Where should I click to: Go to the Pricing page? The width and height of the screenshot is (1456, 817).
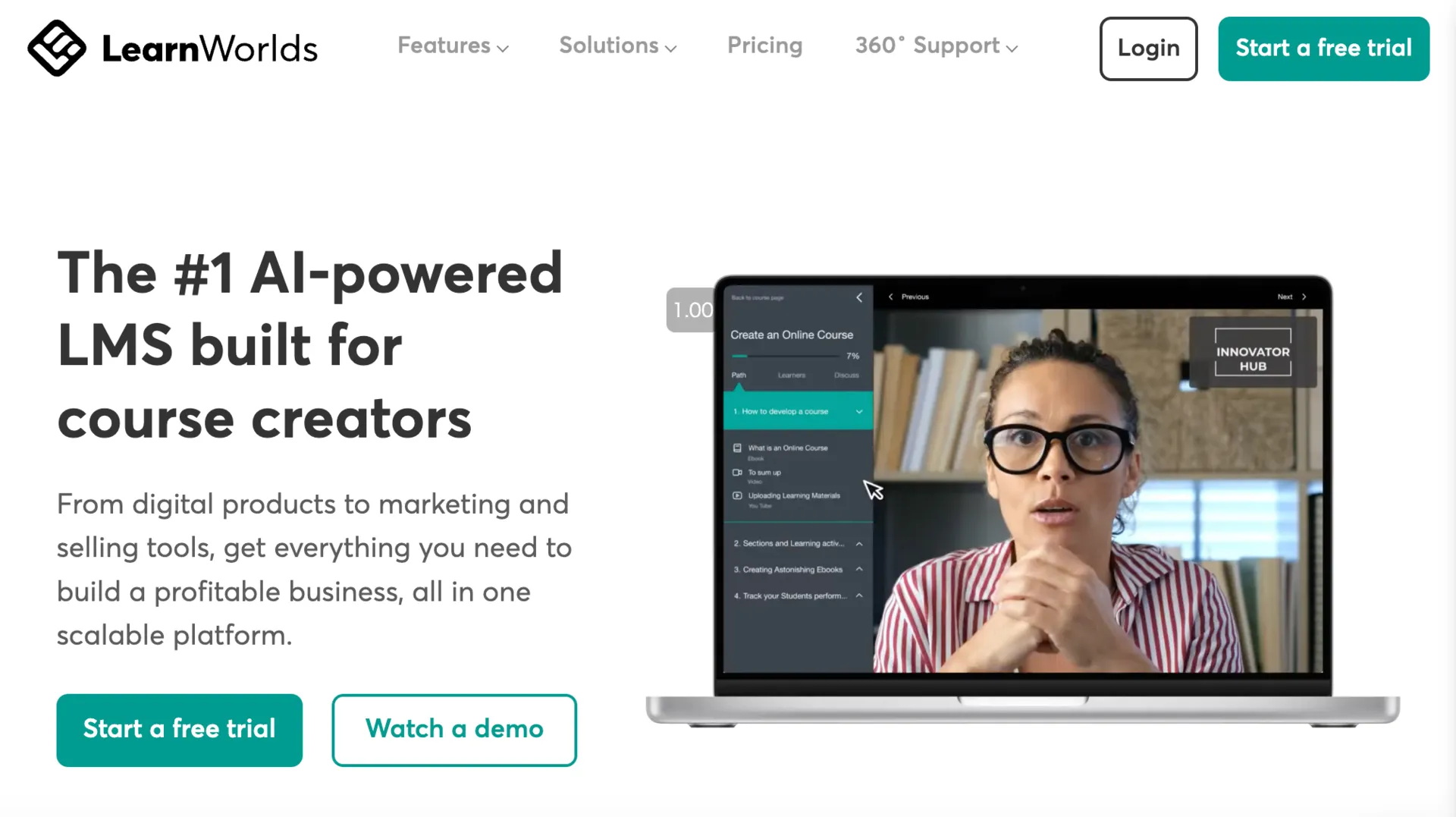pos(764,46)
